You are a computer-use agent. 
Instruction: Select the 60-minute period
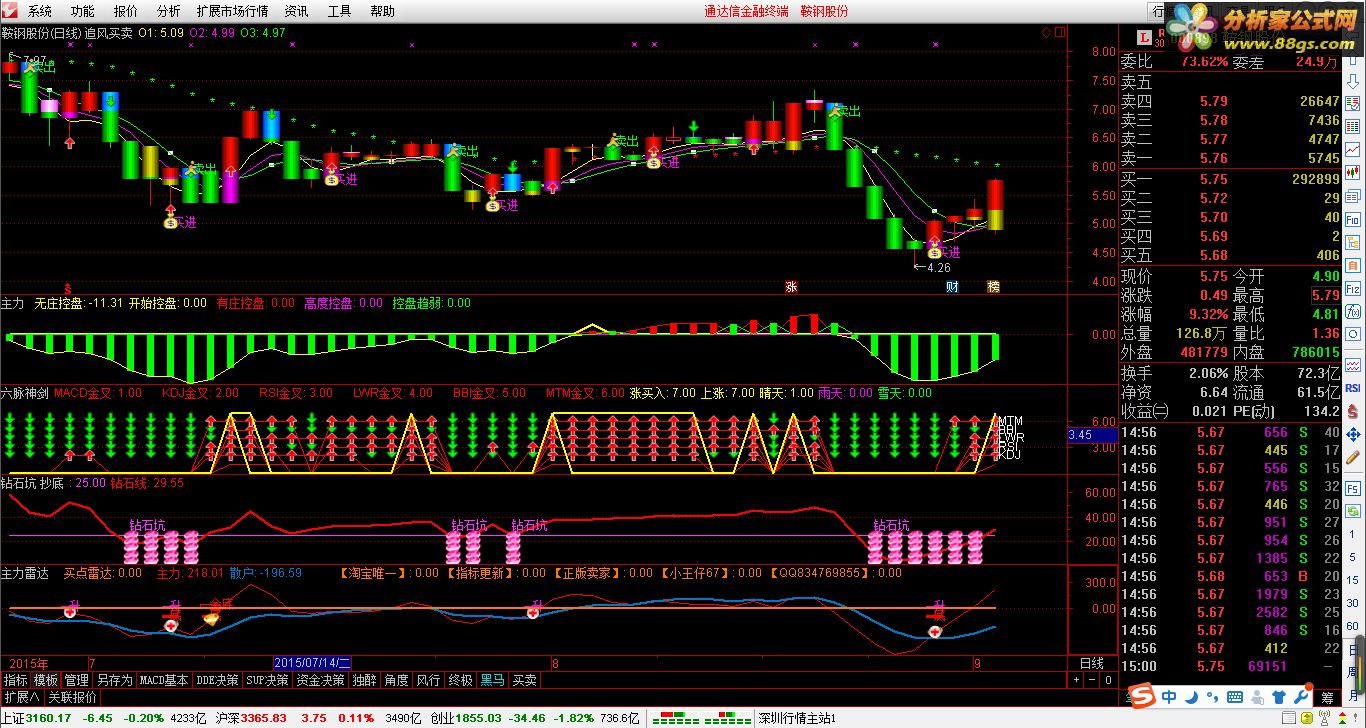(1353, 625)
